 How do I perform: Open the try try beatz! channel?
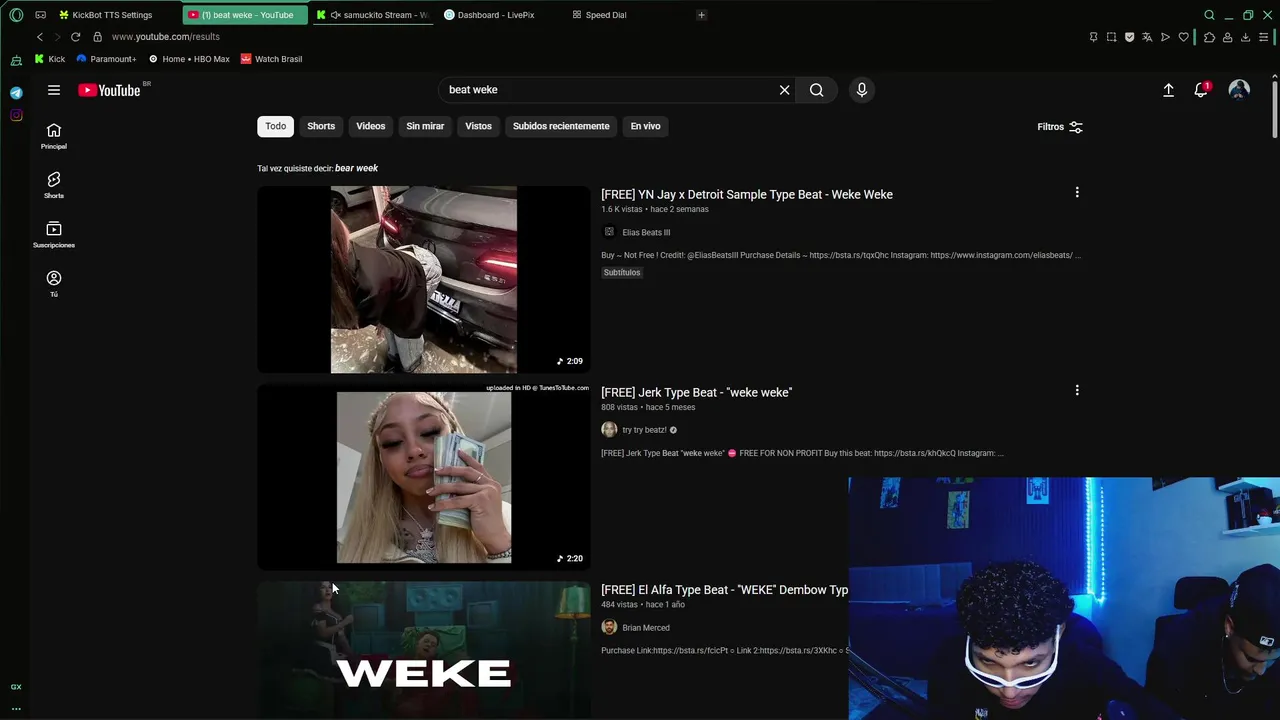click(x=644, y=430)
